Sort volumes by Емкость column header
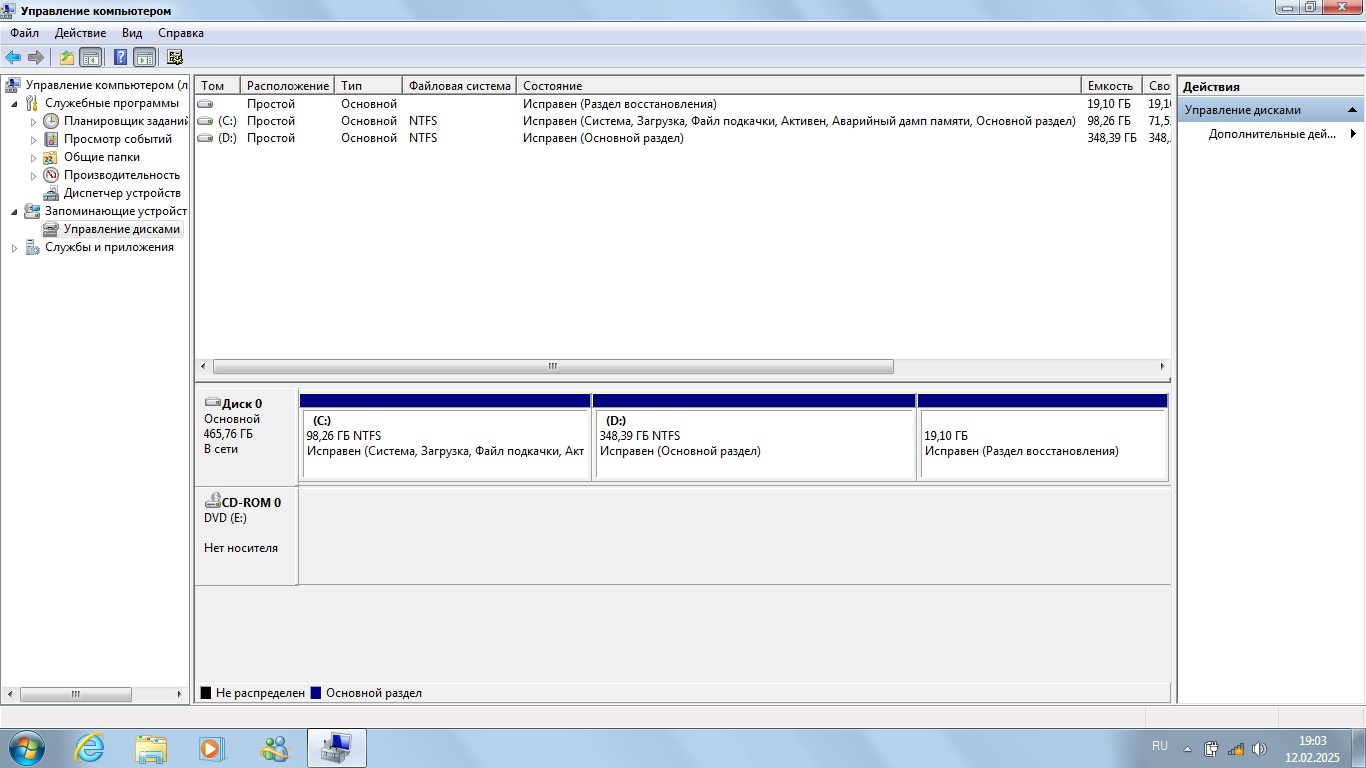Image resolution: width=1366 pixels, height=768 pixels. point(1111,86)
